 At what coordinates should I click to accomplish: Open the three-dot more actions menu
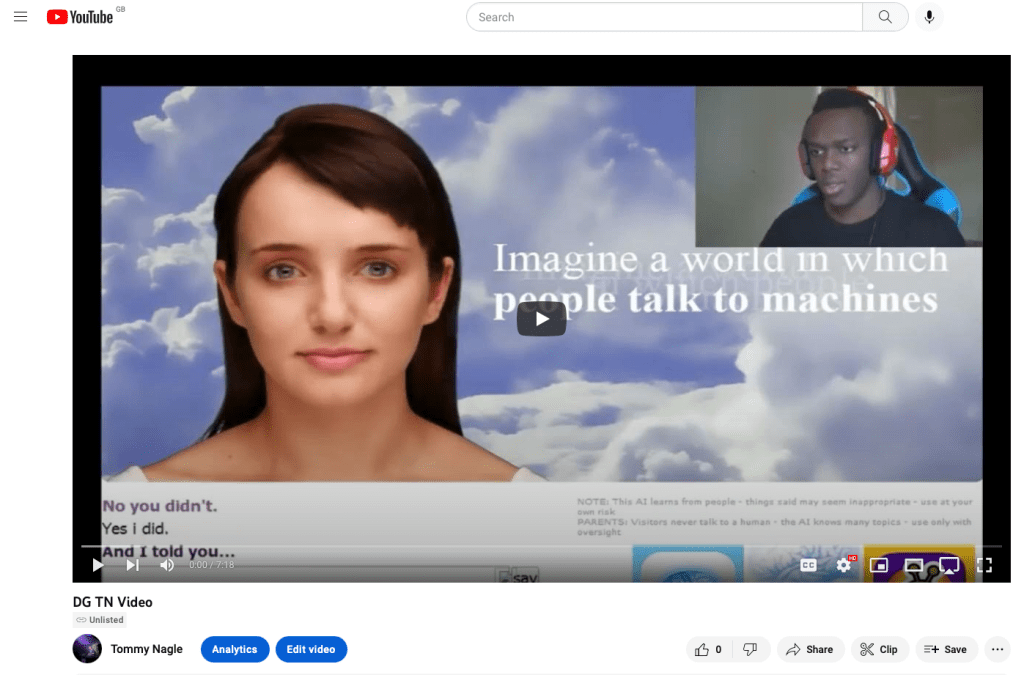[x=997, y=649]
